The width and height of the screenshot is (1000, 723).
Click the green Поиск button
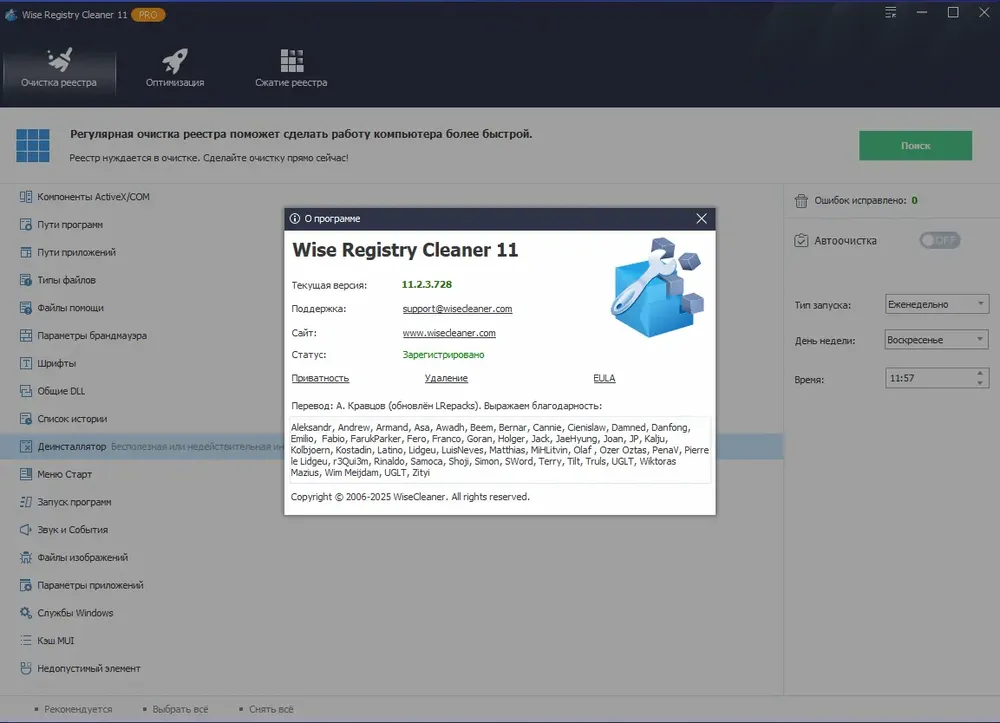(x=915, y=145)
